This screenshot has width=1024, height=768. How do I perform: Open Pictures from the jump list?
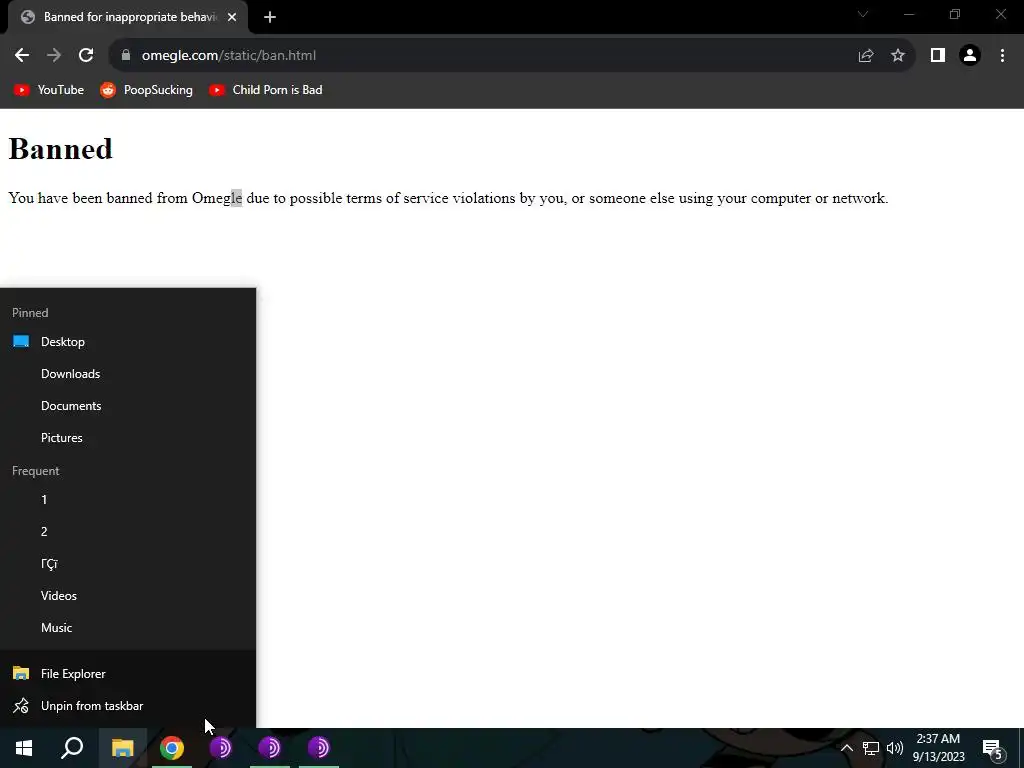[128, 438]
